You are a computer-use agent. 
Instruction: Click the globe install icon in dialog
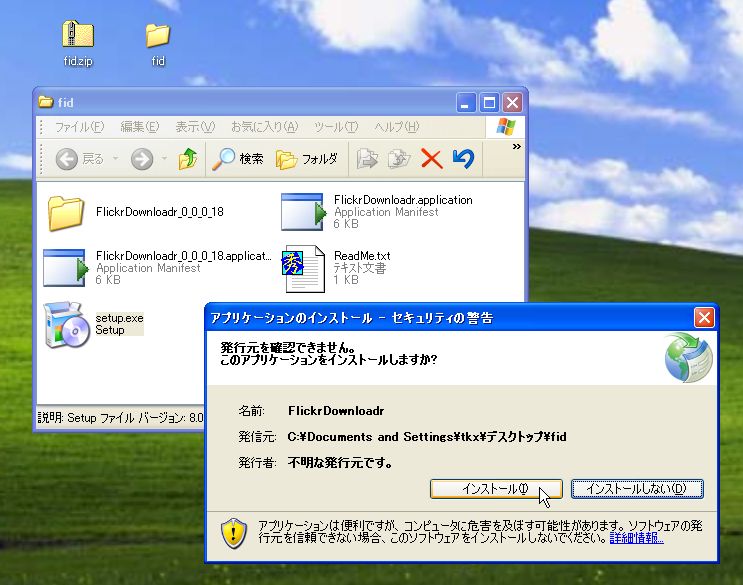[x=688, y=358]
